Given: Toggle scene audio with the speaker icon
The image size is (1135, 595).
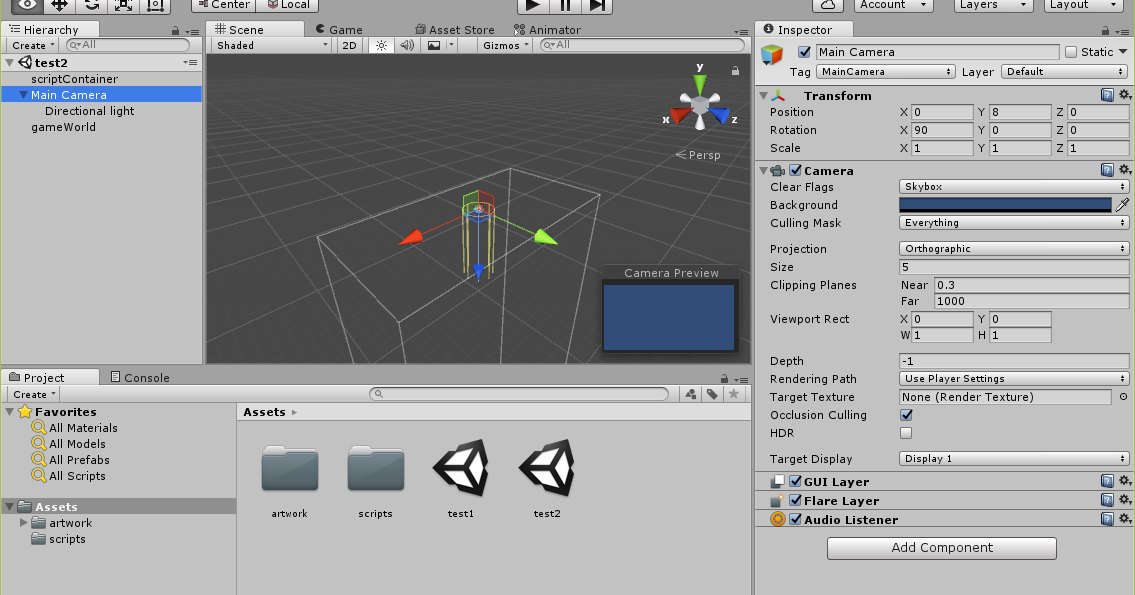Looking at the screenshot, I should (x=406, y=45).
